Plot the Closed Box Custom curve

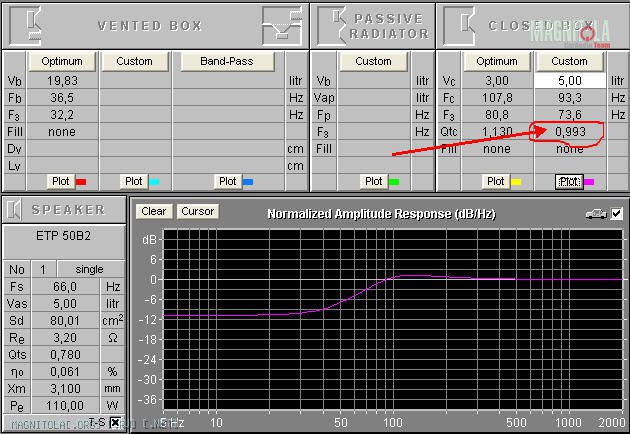(x=569, y=182)
